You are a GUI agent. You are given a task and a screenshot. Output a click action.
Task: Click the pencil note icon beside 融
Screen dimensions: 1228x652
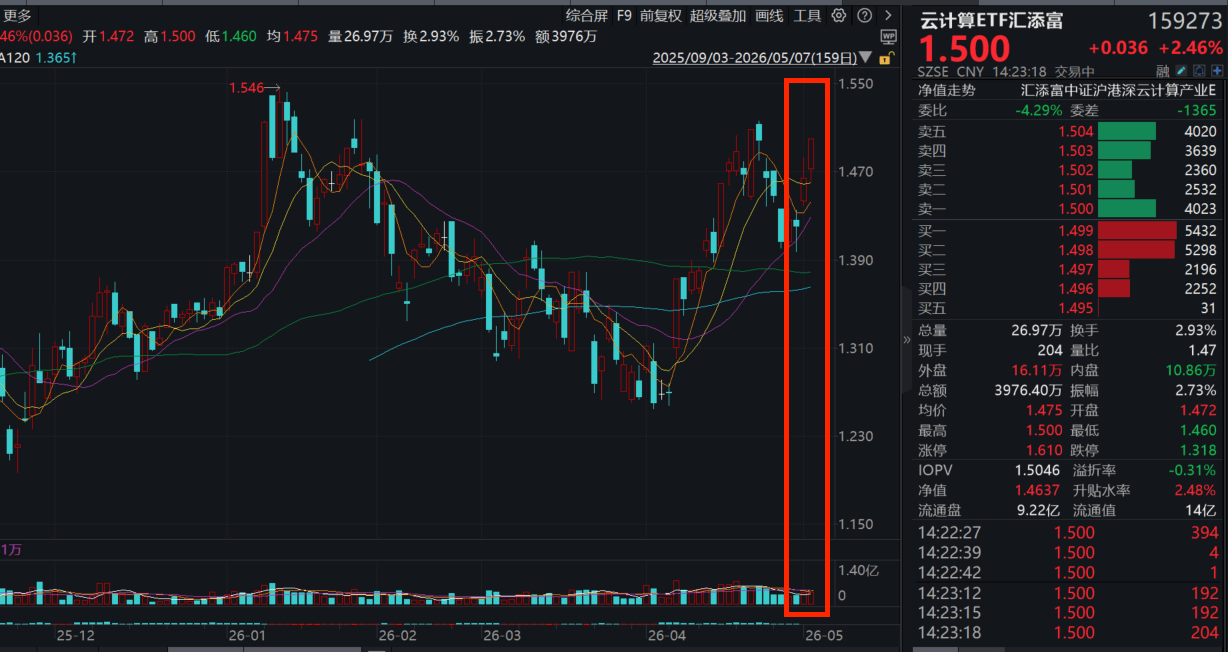point(1183,71)
